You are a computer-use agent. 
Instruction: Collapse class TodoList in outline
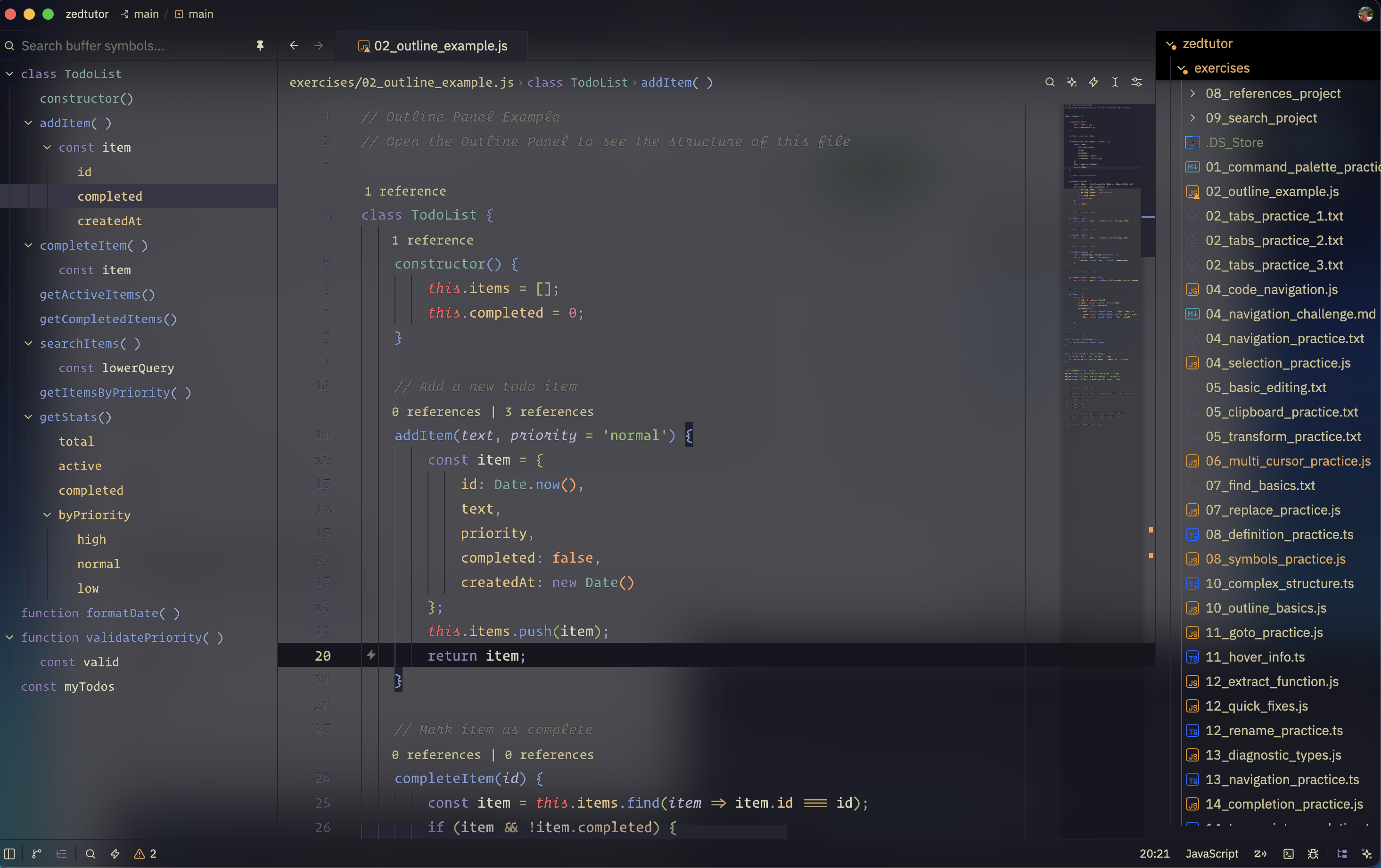pyautogui.click(x=10, y=74)
